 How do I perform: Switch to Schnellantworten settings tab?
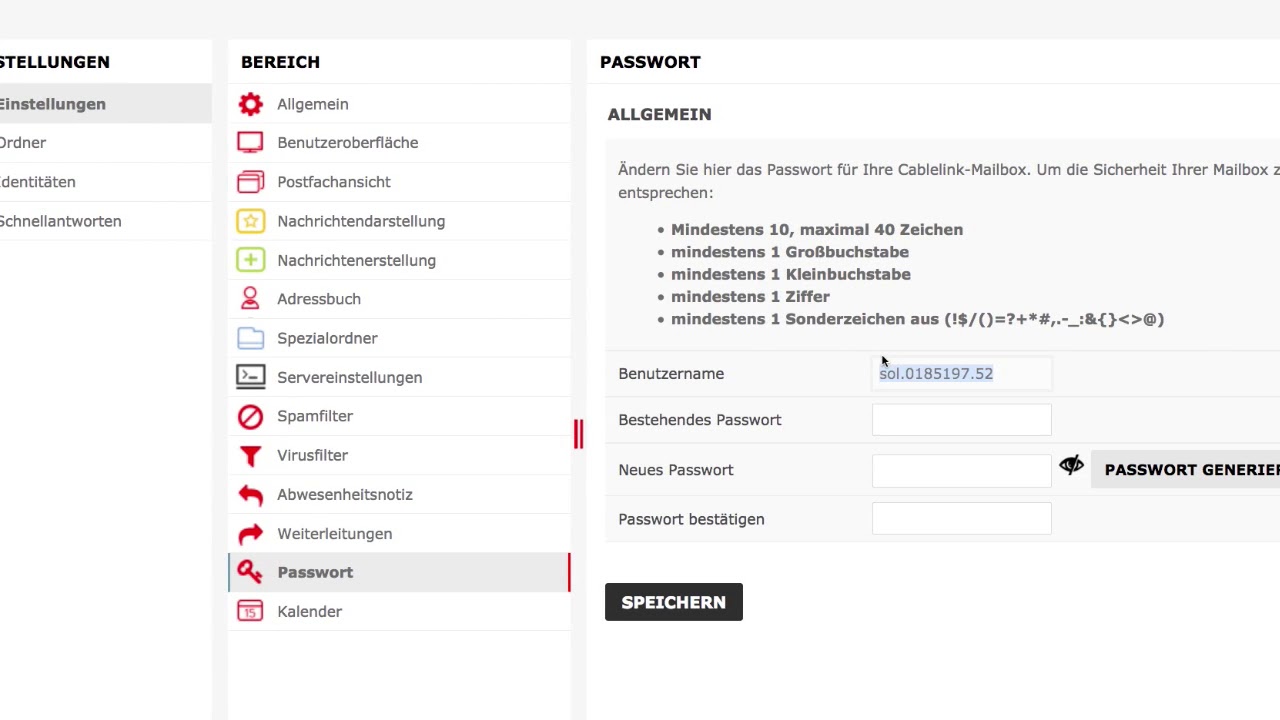pyautogui.click(x=60, y=221)
